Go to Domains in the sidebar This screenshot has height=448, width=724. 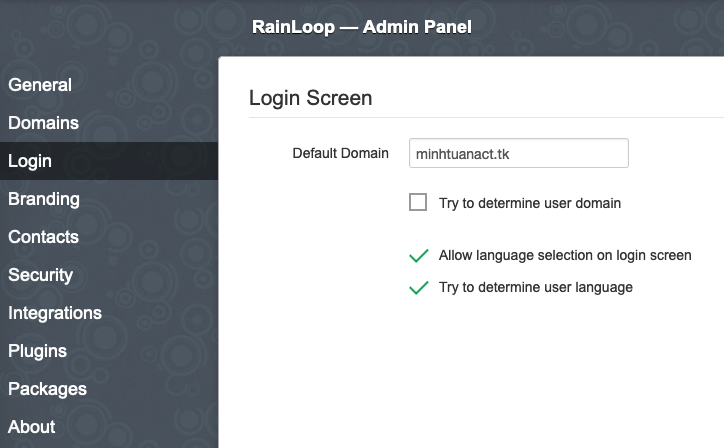coord(43,123)
